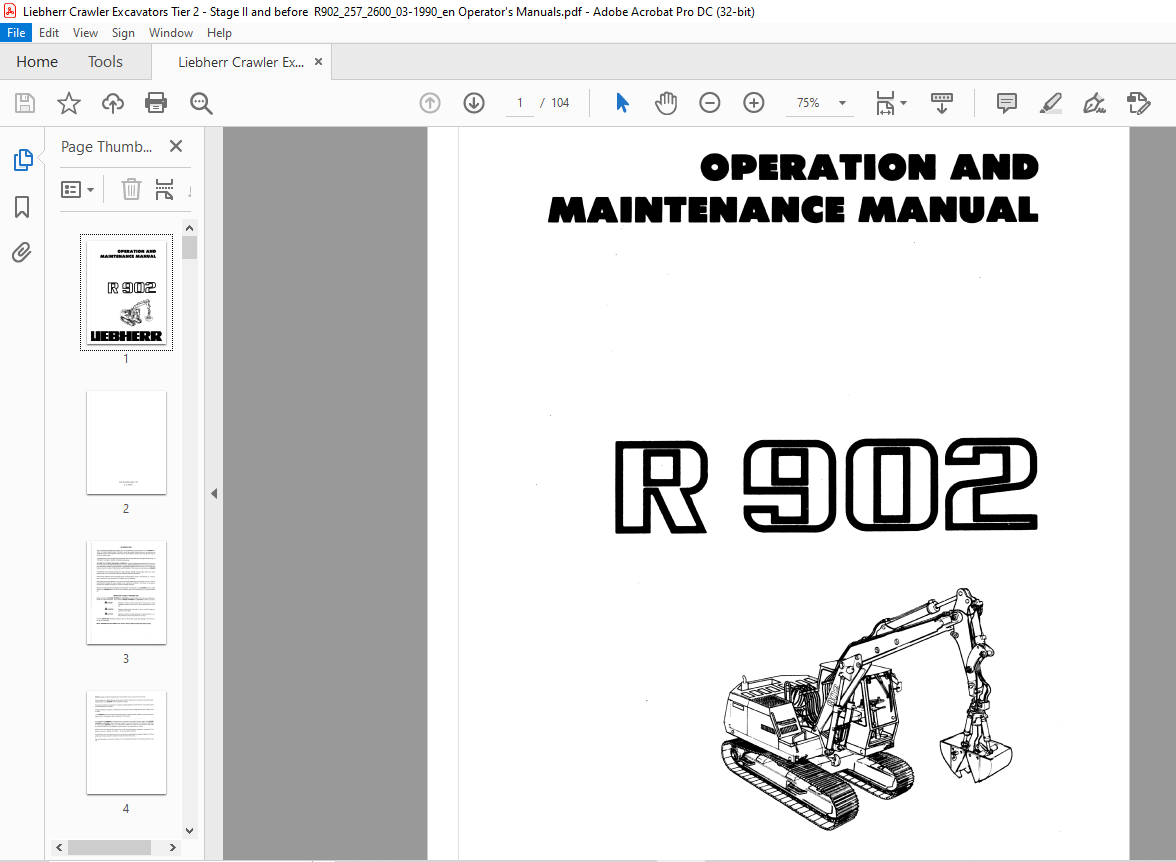Activate the Hand pan tool
This screenshot has width=1176, height=862.
pyautogui.click(x=665, y=103)
